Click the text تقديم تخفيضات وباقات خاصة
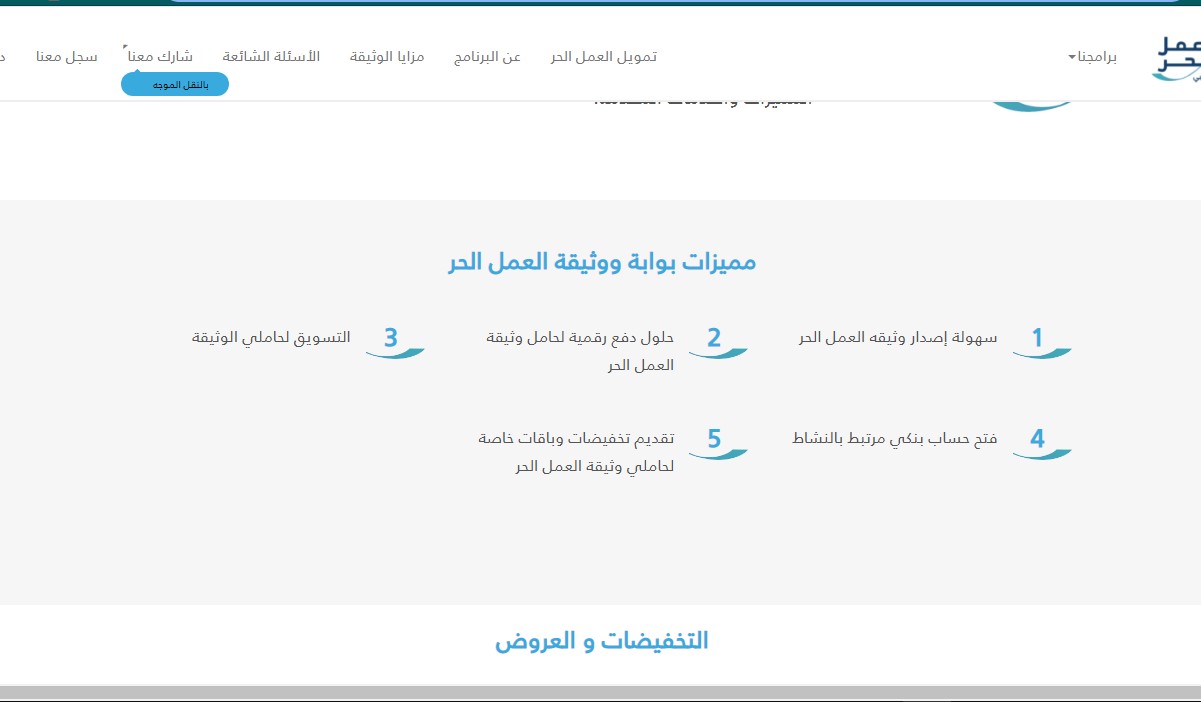The width and height of the screenshot is (1201, 702). click(576, 439)
